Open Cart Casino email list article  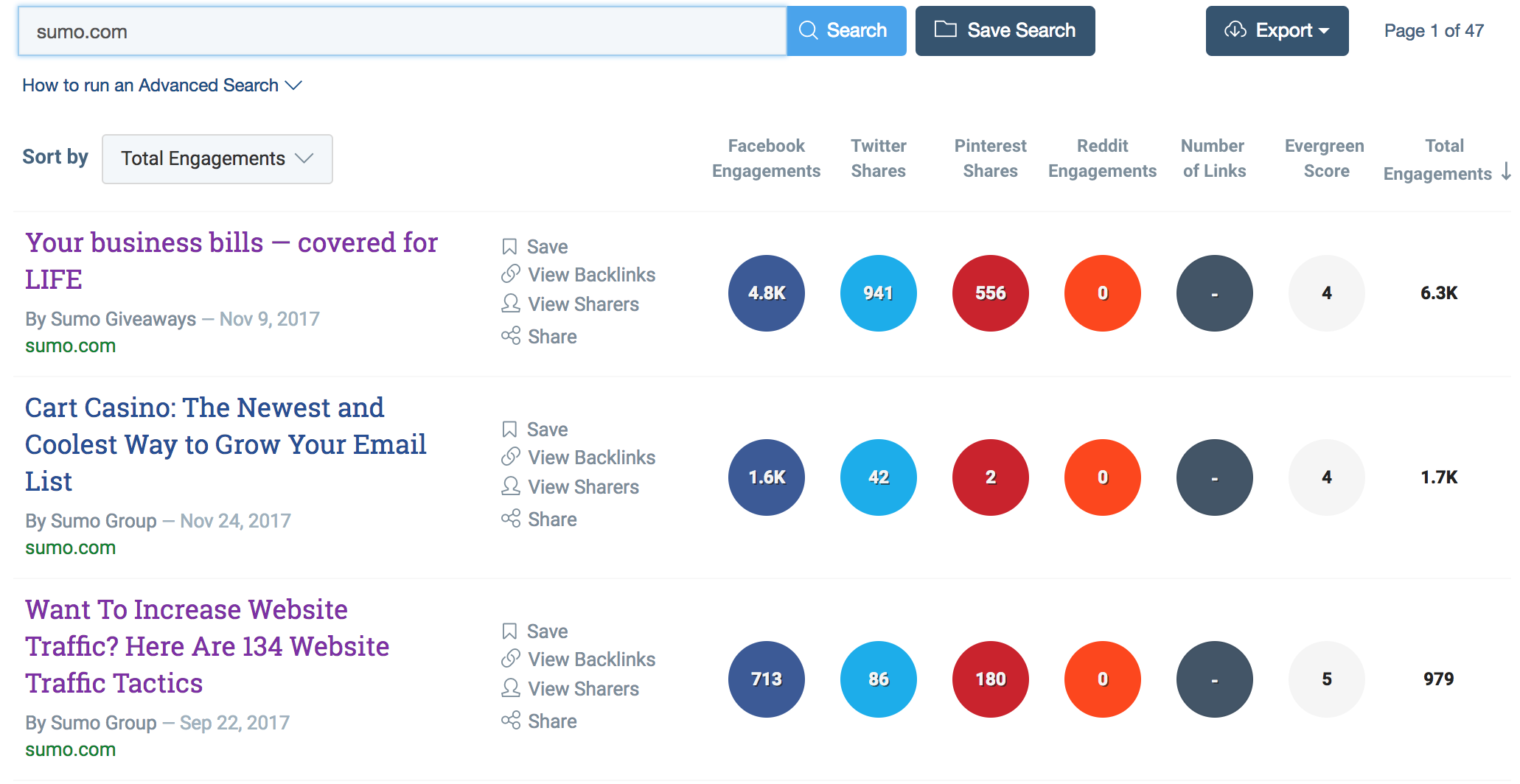(x=226, y=444)
